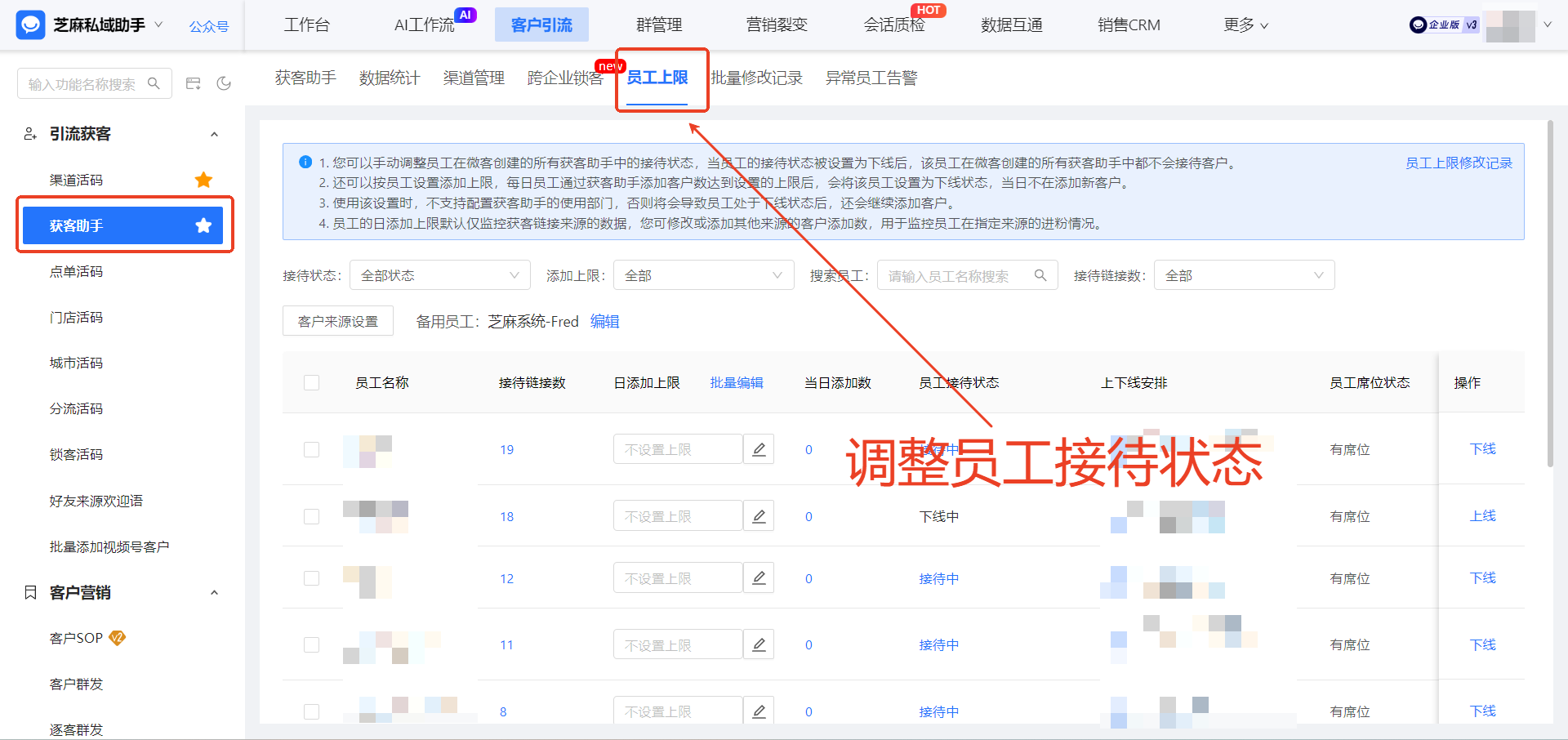The height and width of the screenshot is (740, 1568).
Task: Tick the checkbox for the row with 19 links
Action: click(311, 449)
